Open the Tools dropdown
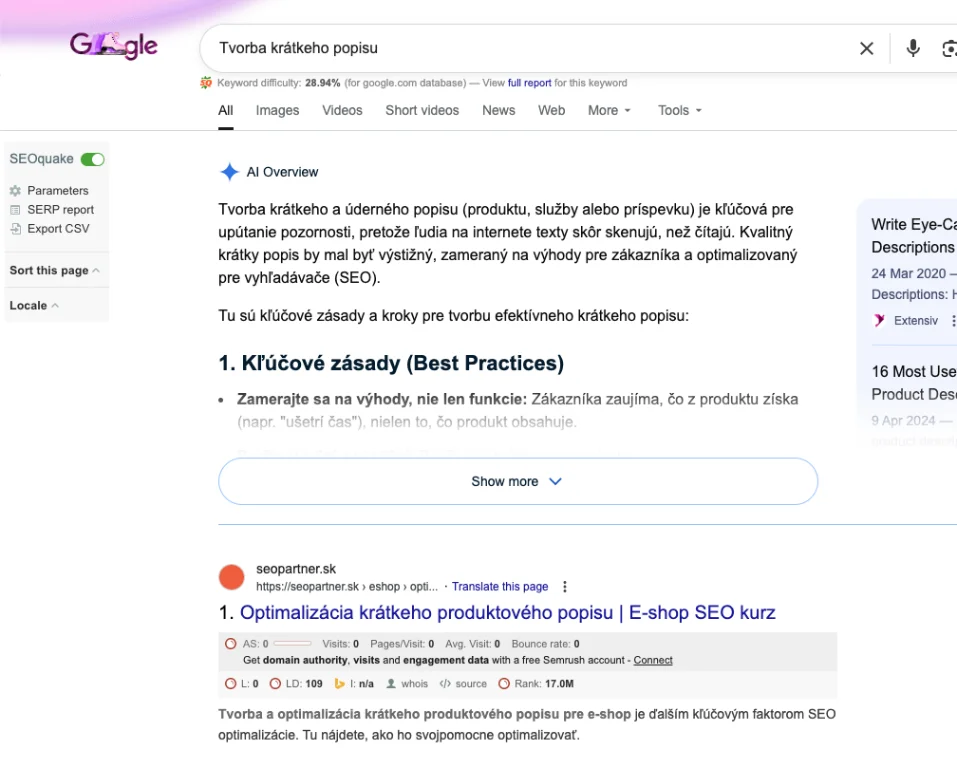The height and width of the screenshot is (768, 957). (680, 111)
